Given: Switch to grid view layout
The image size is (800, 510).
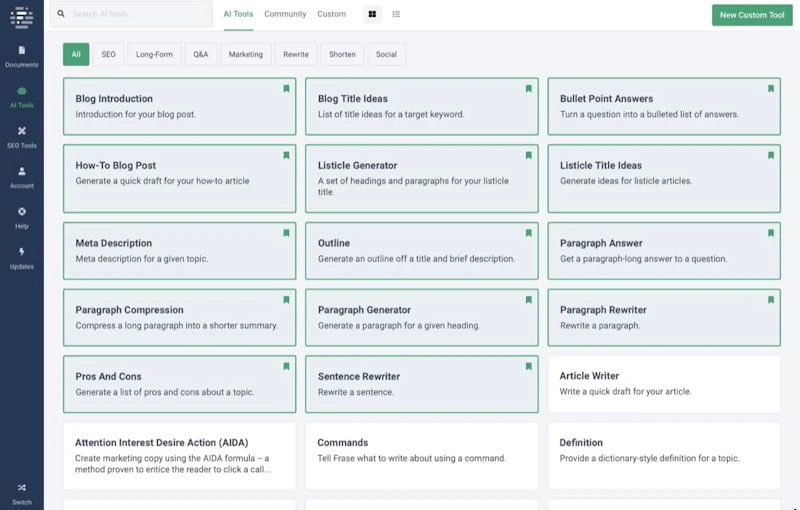Looking at the screenshot, I should [x=373, y=14].
